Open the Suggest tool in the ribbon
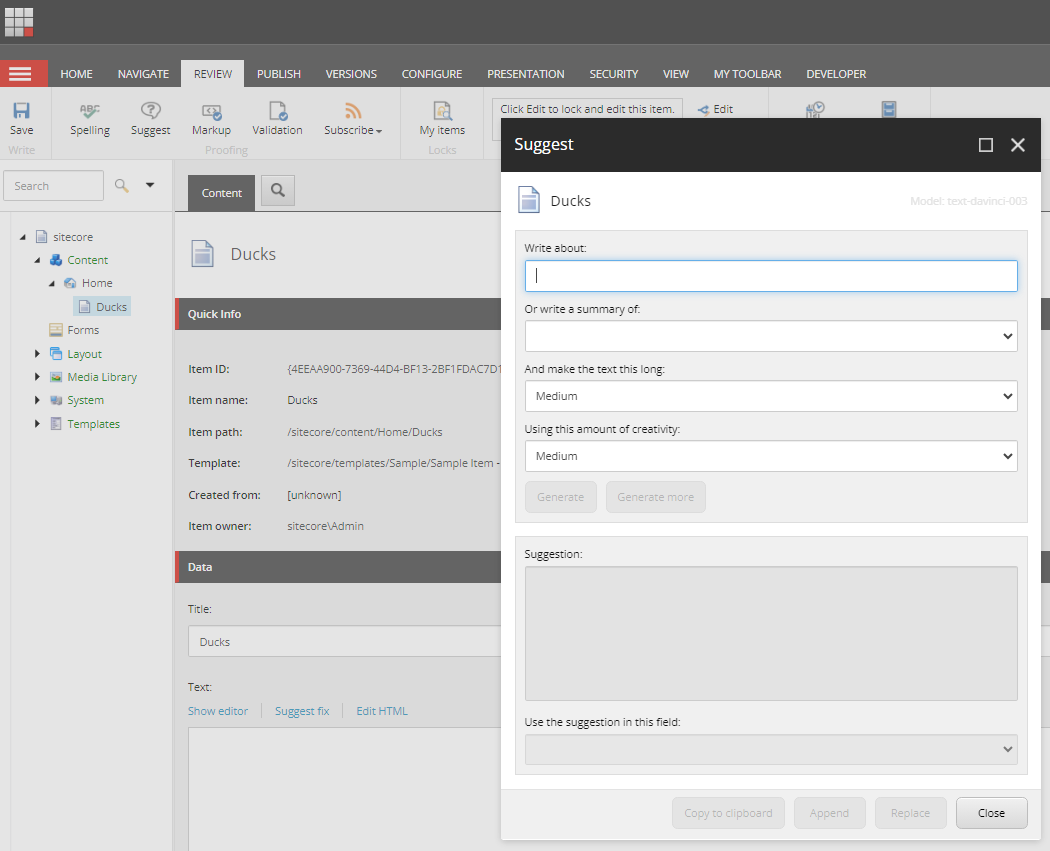Viewport: 1050px width, 851px height. click(x=150, y=112)
